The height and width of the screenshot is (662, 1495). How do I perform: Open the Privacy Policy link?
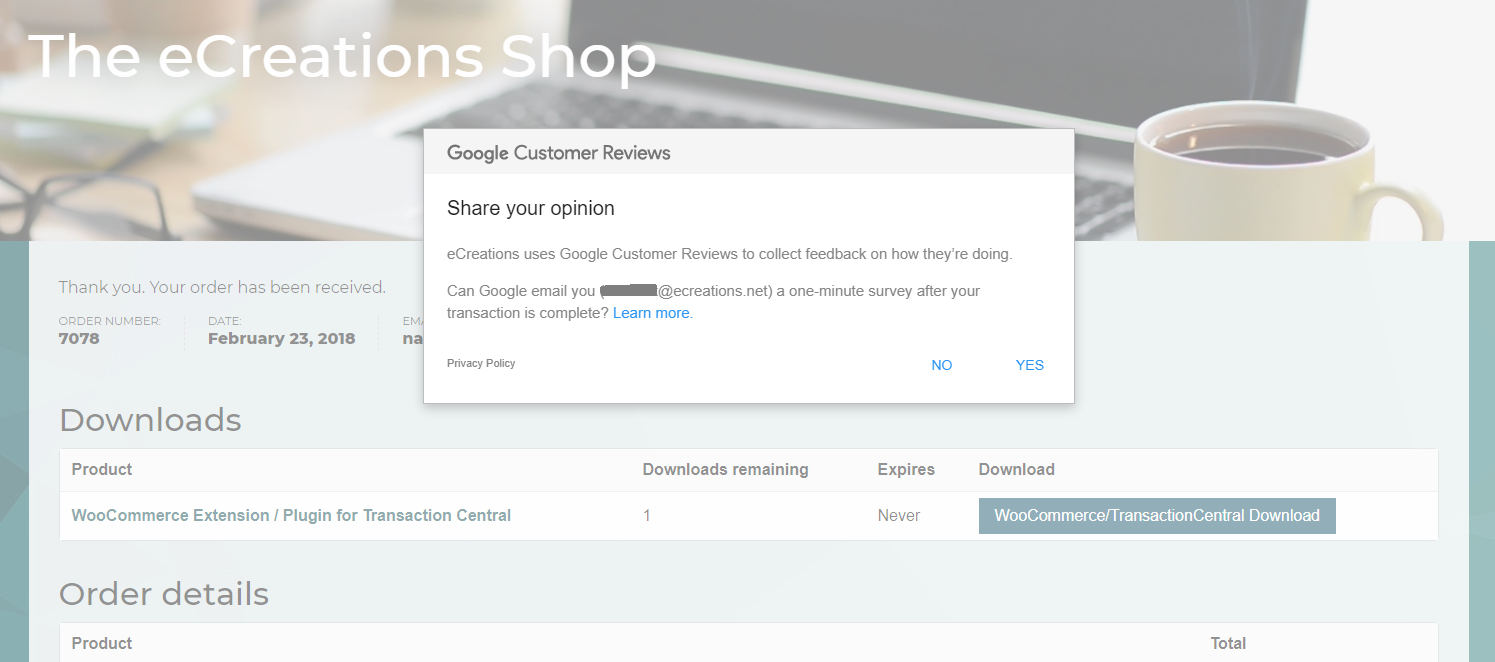tap(481, 363)
